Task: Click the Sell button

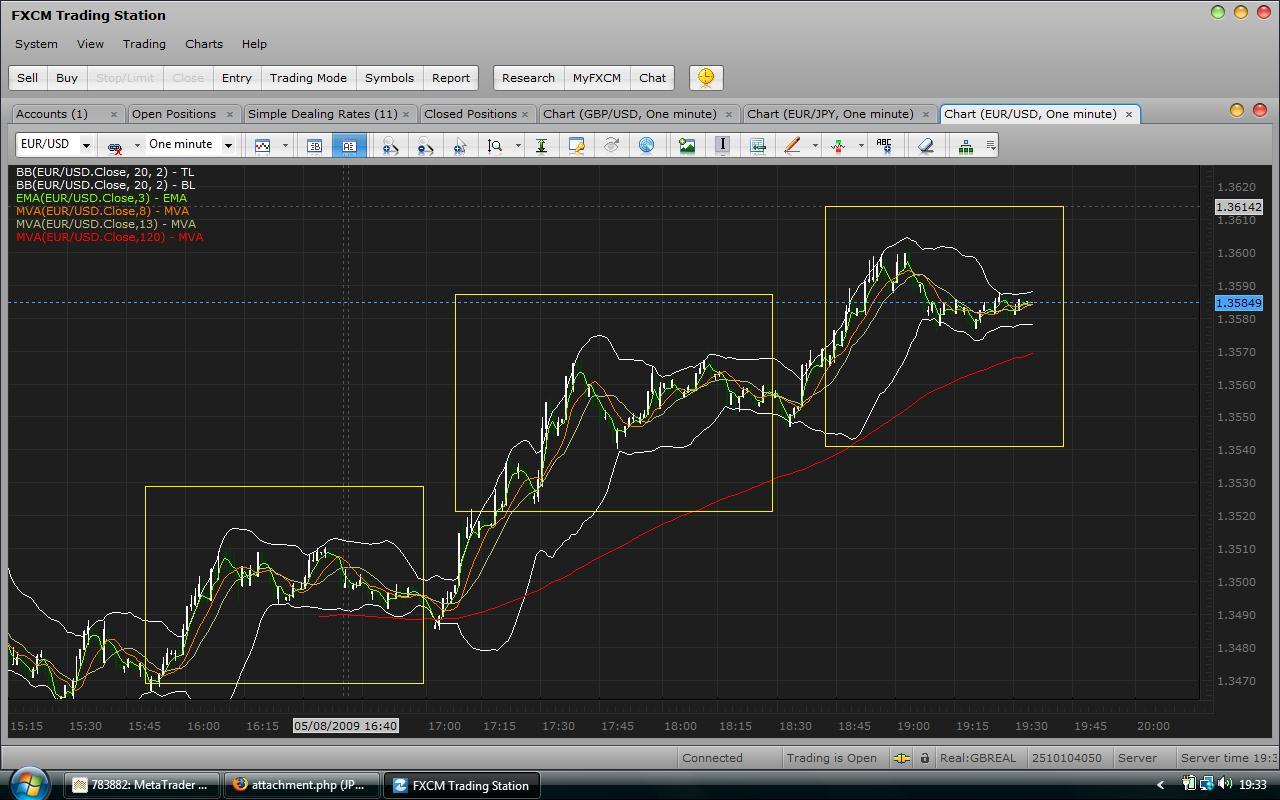Action: tap(28, 78)
